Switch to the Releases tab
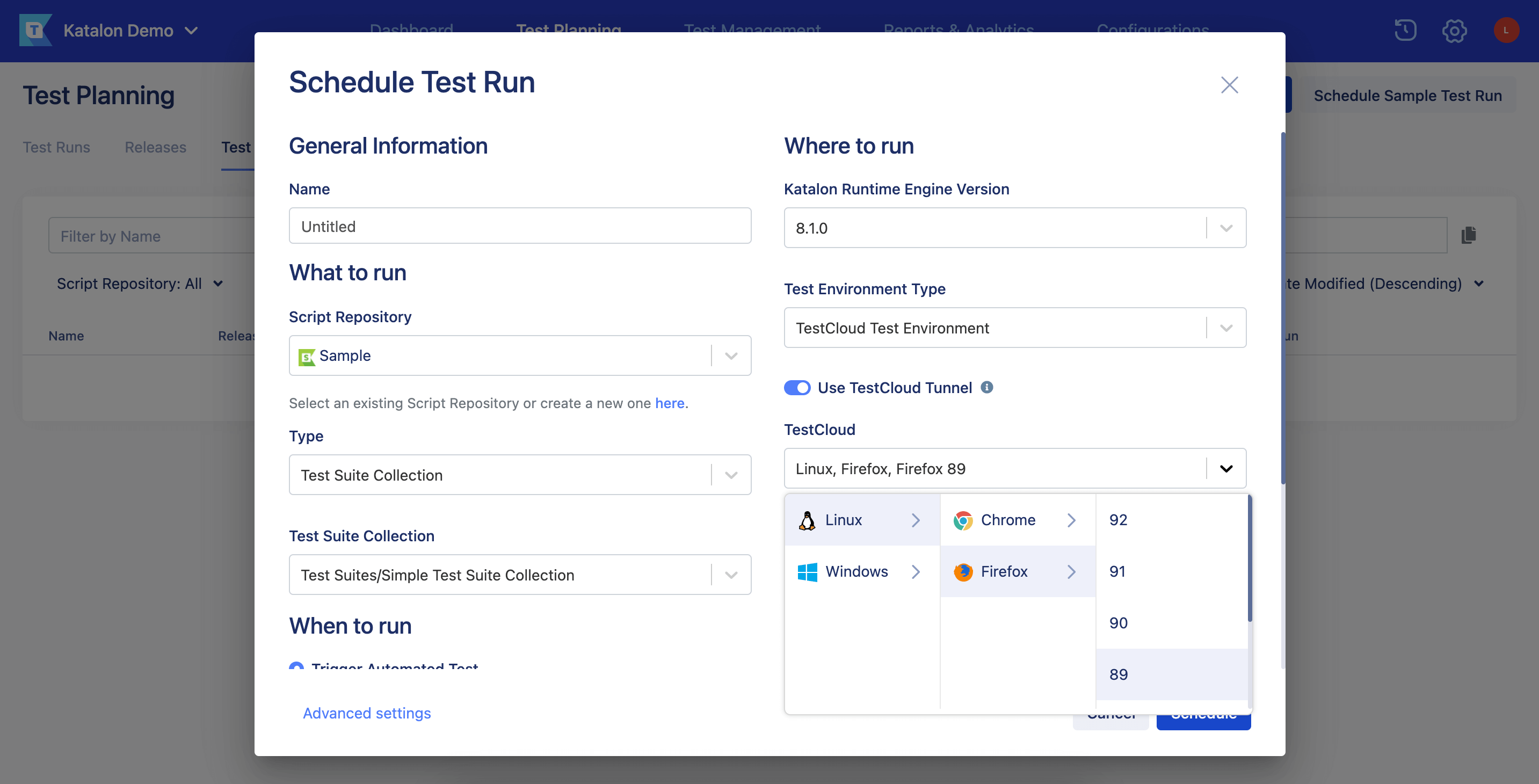This screenshot has height=784, width=1539. tap(155, 148)
